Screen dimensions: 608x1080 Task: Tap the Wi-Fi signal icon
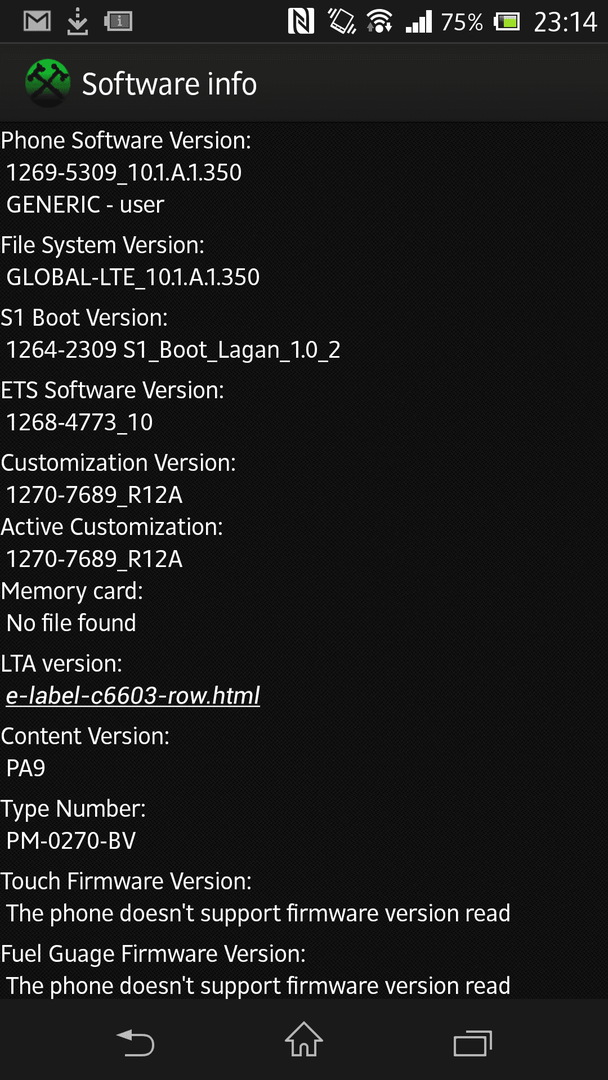[377, 22]
